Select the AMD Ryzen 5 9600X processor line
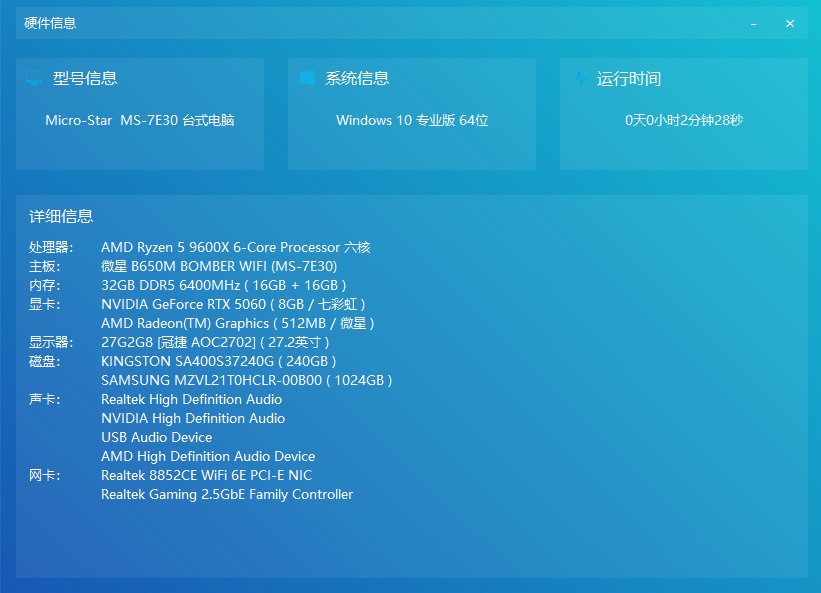821x593 pixels. tap(236, 247)
